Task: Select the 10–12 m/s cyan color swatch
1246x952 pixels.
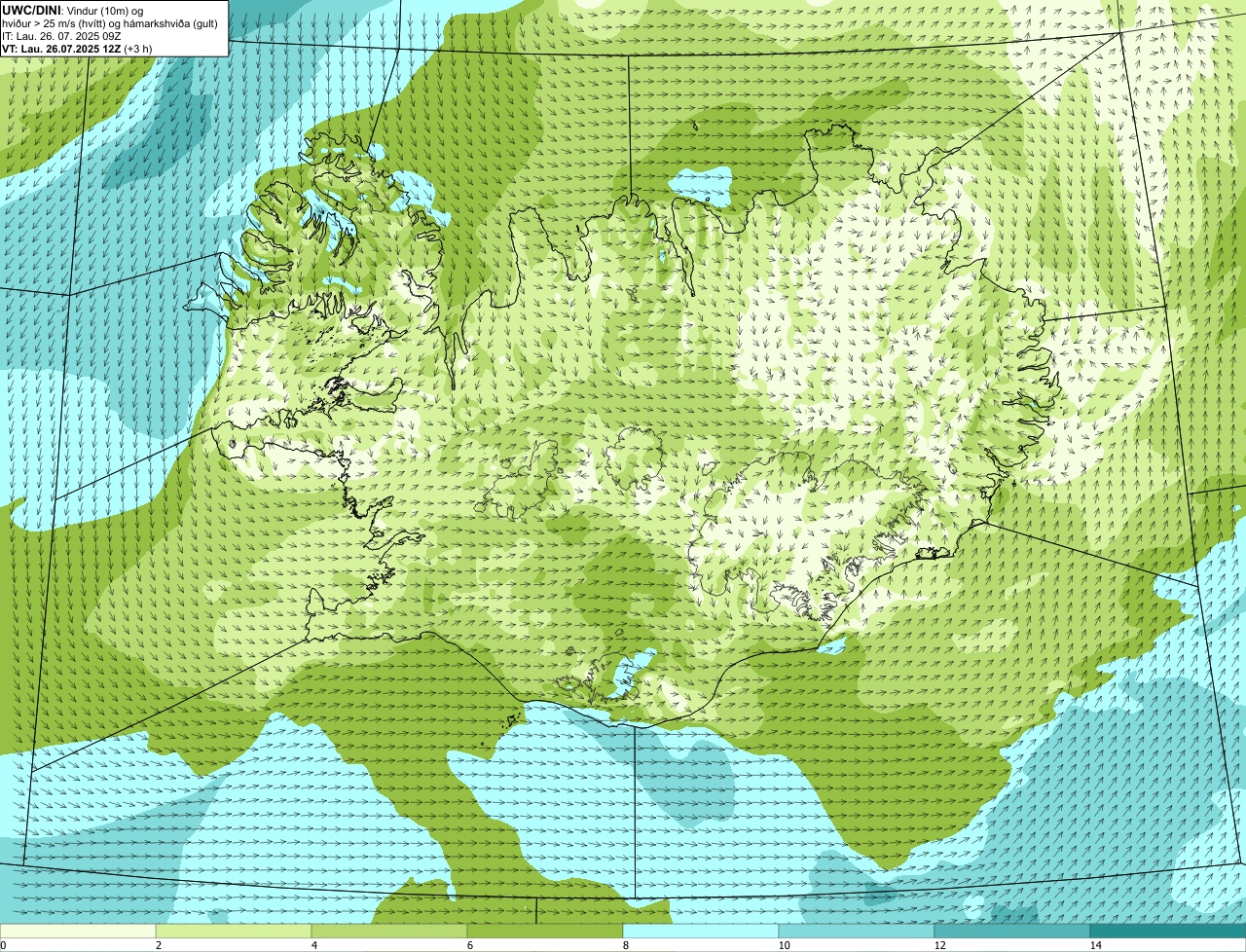Action: pos(857,931)
